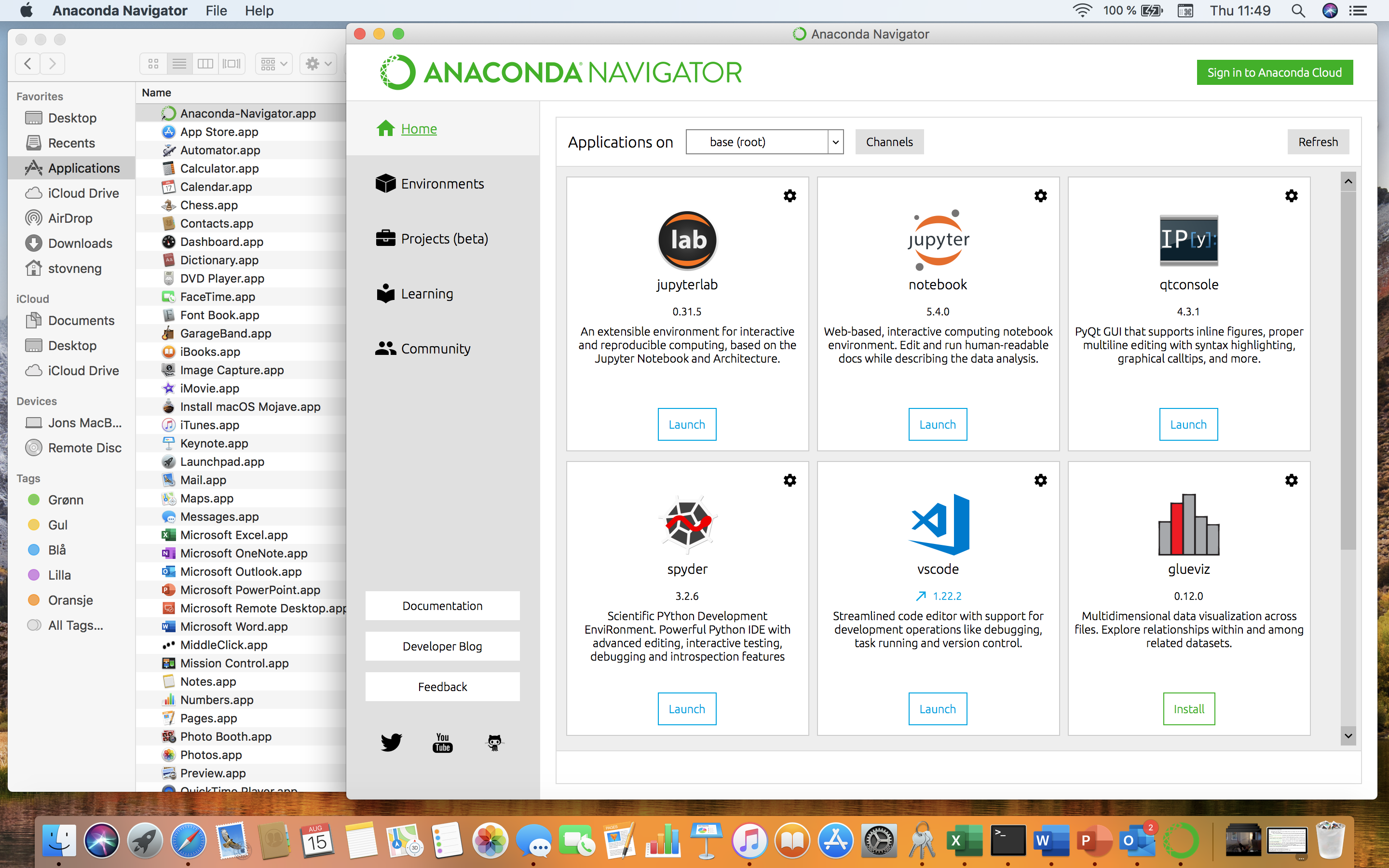Refresh the applications list
Screen dimensions: 1389x868
tap(1318, 142)
